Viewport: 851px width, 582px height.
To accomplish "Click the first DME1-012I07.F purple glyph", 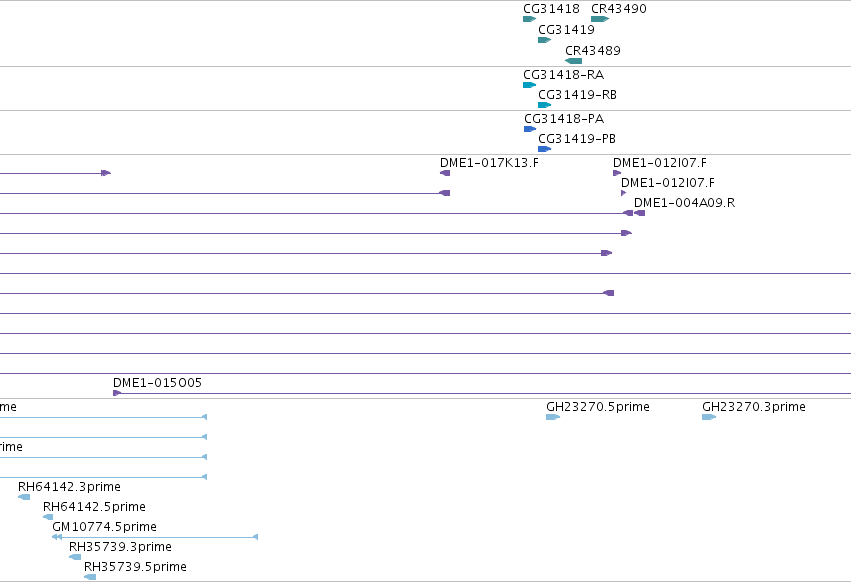I will pos(617,173).
